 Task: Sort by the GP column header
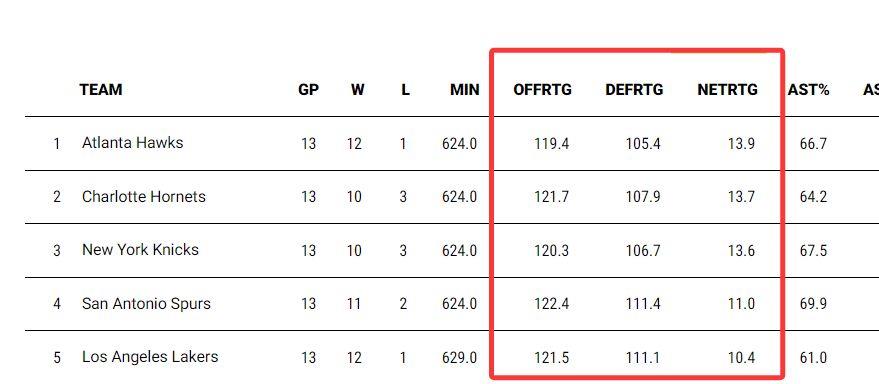pos(308,90)
